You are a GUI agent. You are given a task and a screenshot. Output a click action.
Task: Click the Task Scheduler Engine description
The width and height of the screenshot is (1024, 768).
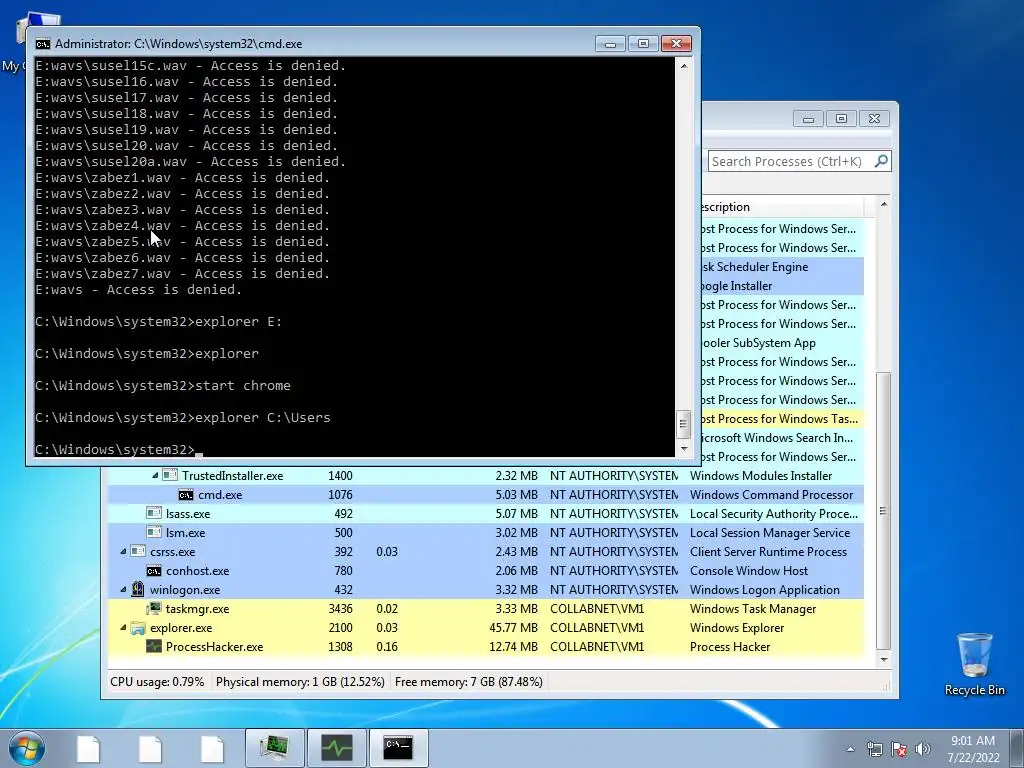pyautogui.click(x=754, y=267)
